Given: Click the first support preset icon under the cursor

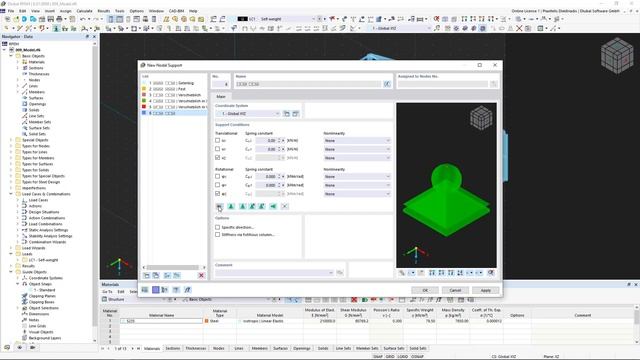Looking at the screenshot, I should pyautogui.click(x=219, y=206).
